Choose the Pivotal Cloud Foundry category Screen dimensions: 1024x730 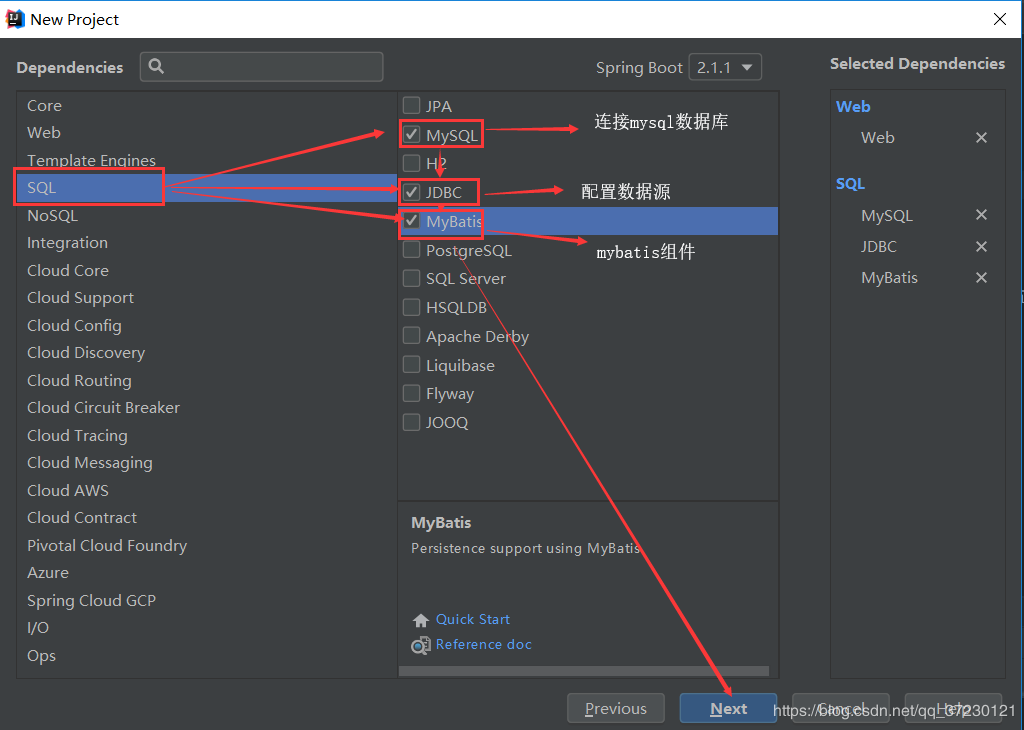click(206, 545)
